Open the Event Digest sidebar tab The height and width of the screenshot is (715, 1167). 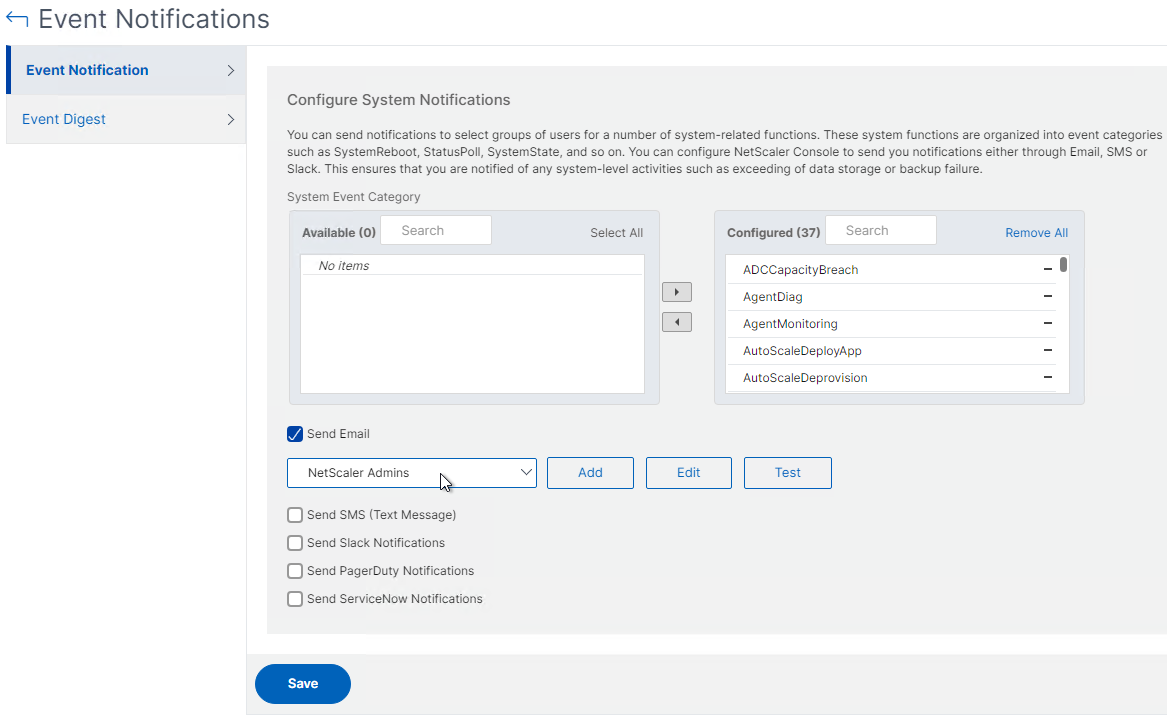[x=127, y=119]
